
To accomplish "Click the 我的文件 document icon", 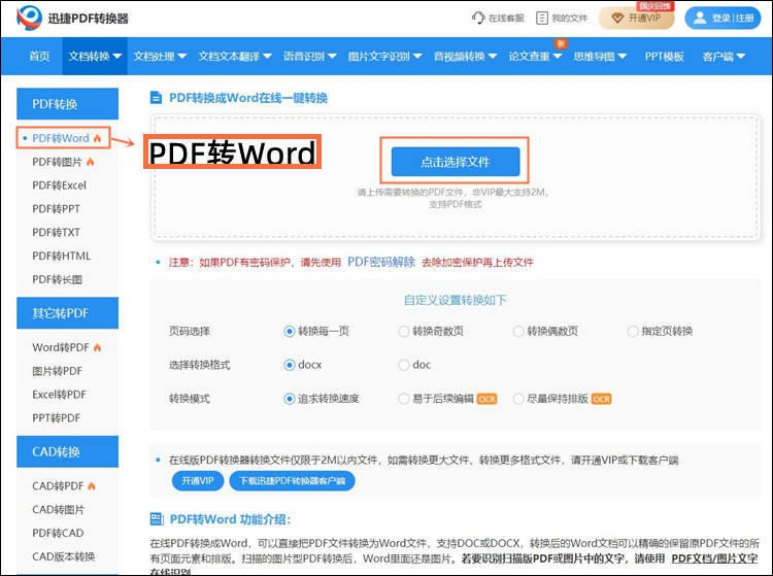I will (542, 18).
